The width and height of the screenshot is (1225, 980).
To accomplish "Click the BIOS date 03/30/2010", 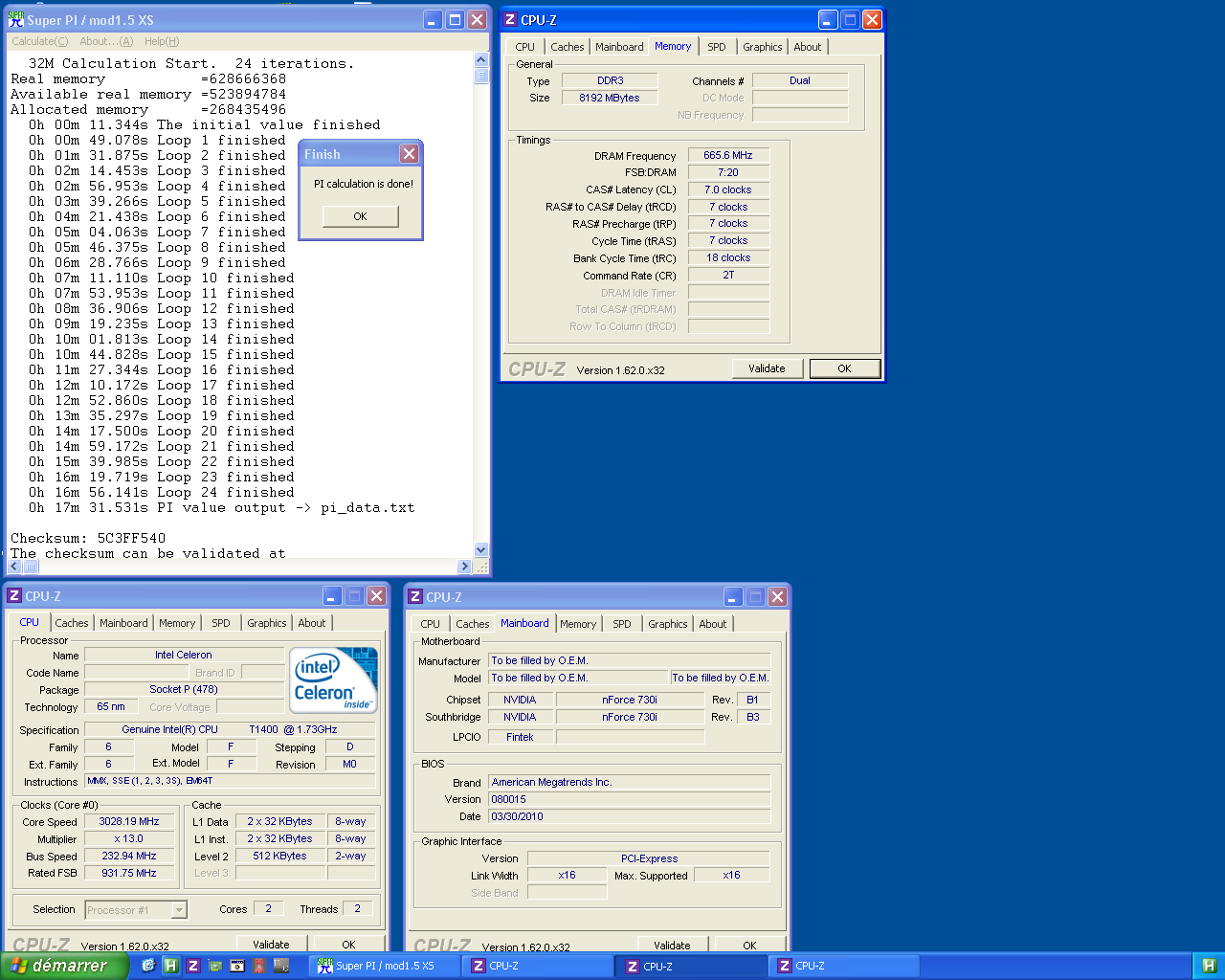I will coord(630,816).
